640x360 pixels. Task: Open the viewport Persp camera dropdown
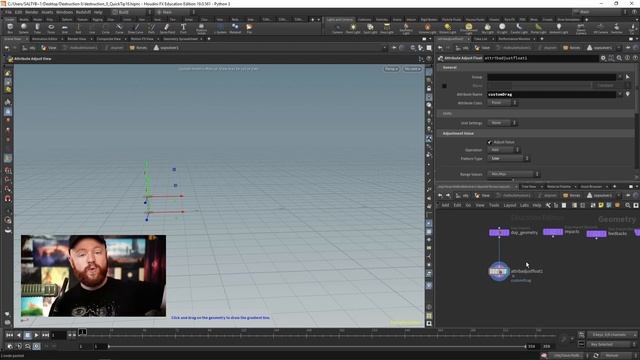[391, 69]
